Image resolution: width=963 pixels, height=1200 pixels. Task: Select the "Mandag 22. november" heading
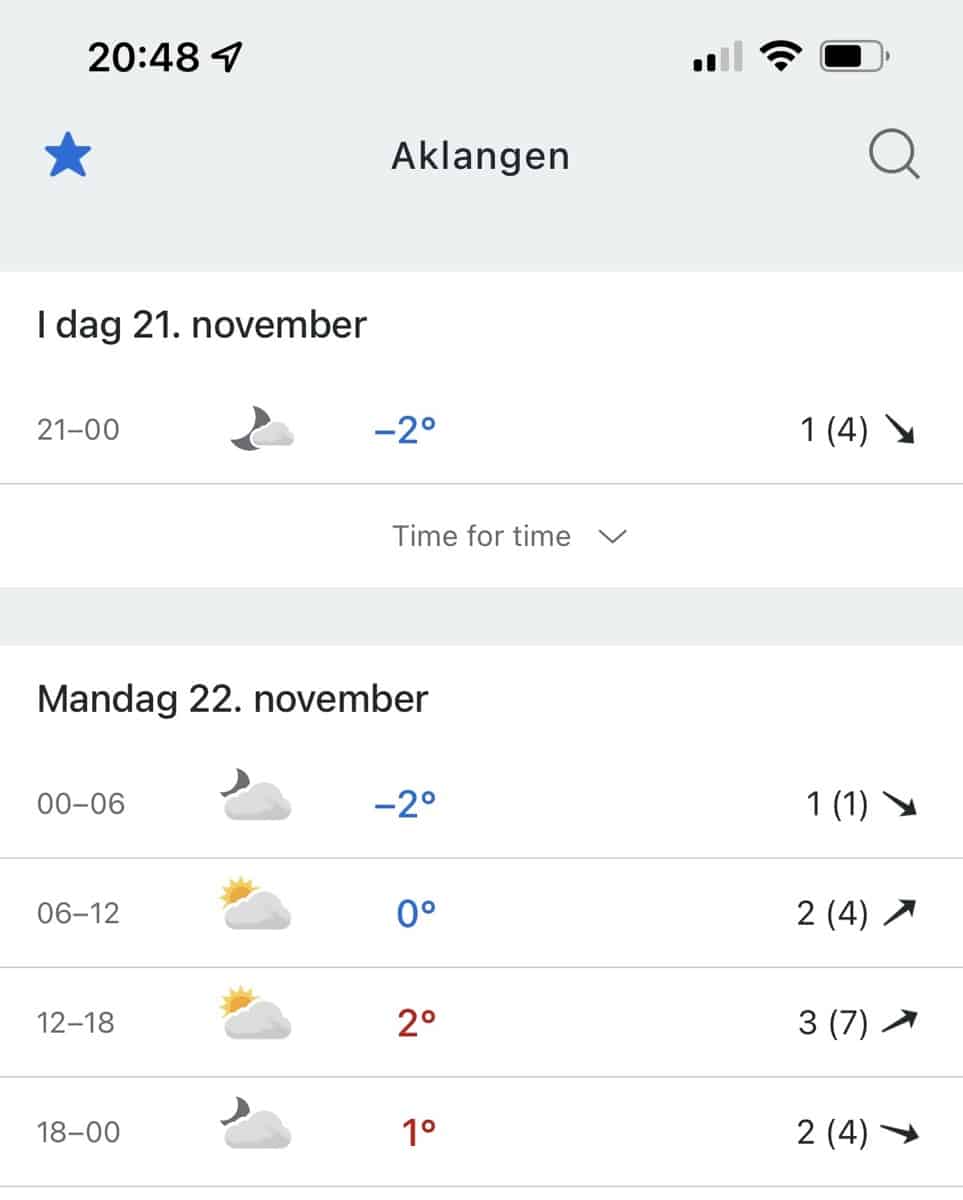(232, 698)
